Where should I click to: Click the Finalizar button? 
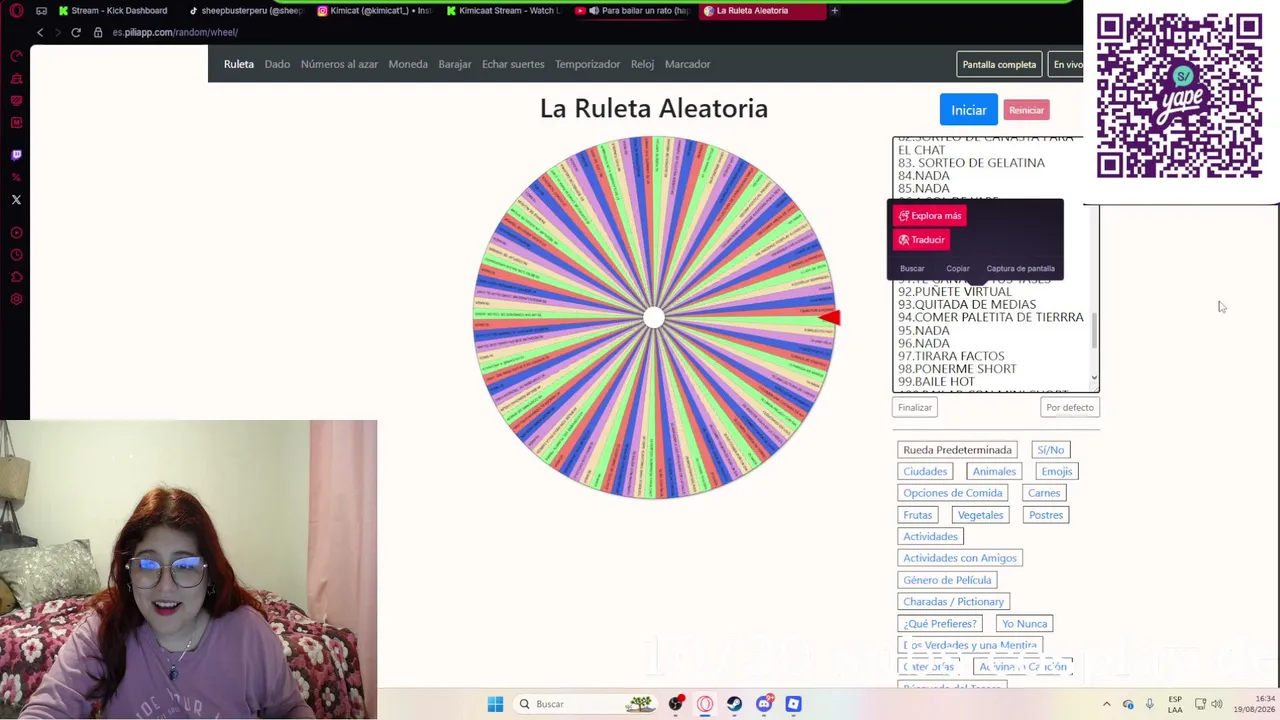coord(915,407)
